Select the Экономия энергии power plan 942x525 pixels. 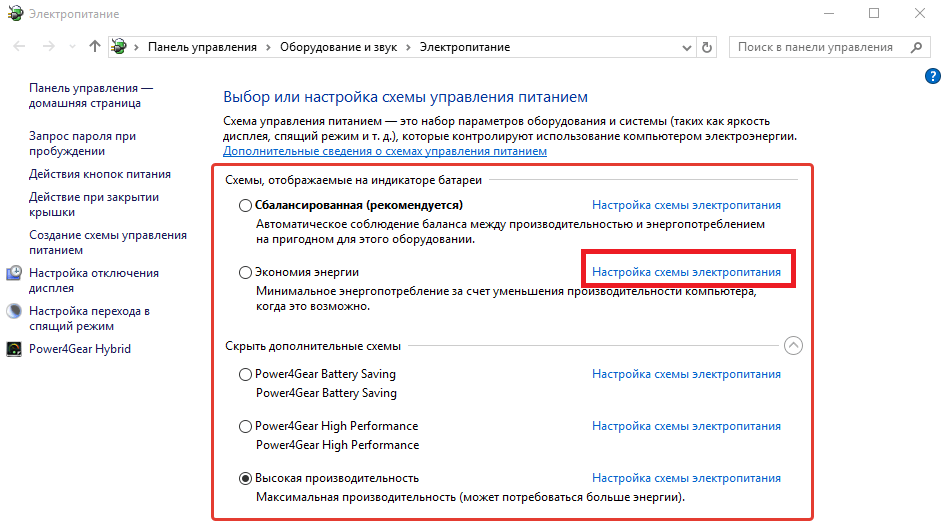[x=246, y=272]
